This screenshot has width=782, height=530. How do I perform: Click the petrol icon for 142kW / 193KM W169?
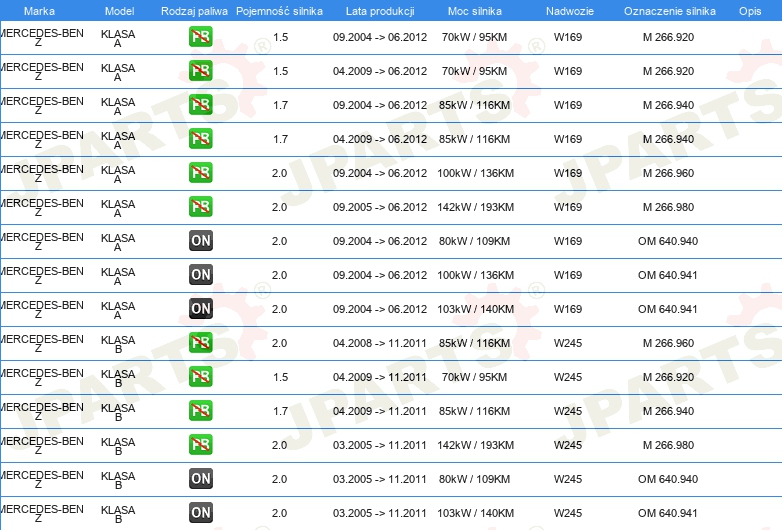200,207
